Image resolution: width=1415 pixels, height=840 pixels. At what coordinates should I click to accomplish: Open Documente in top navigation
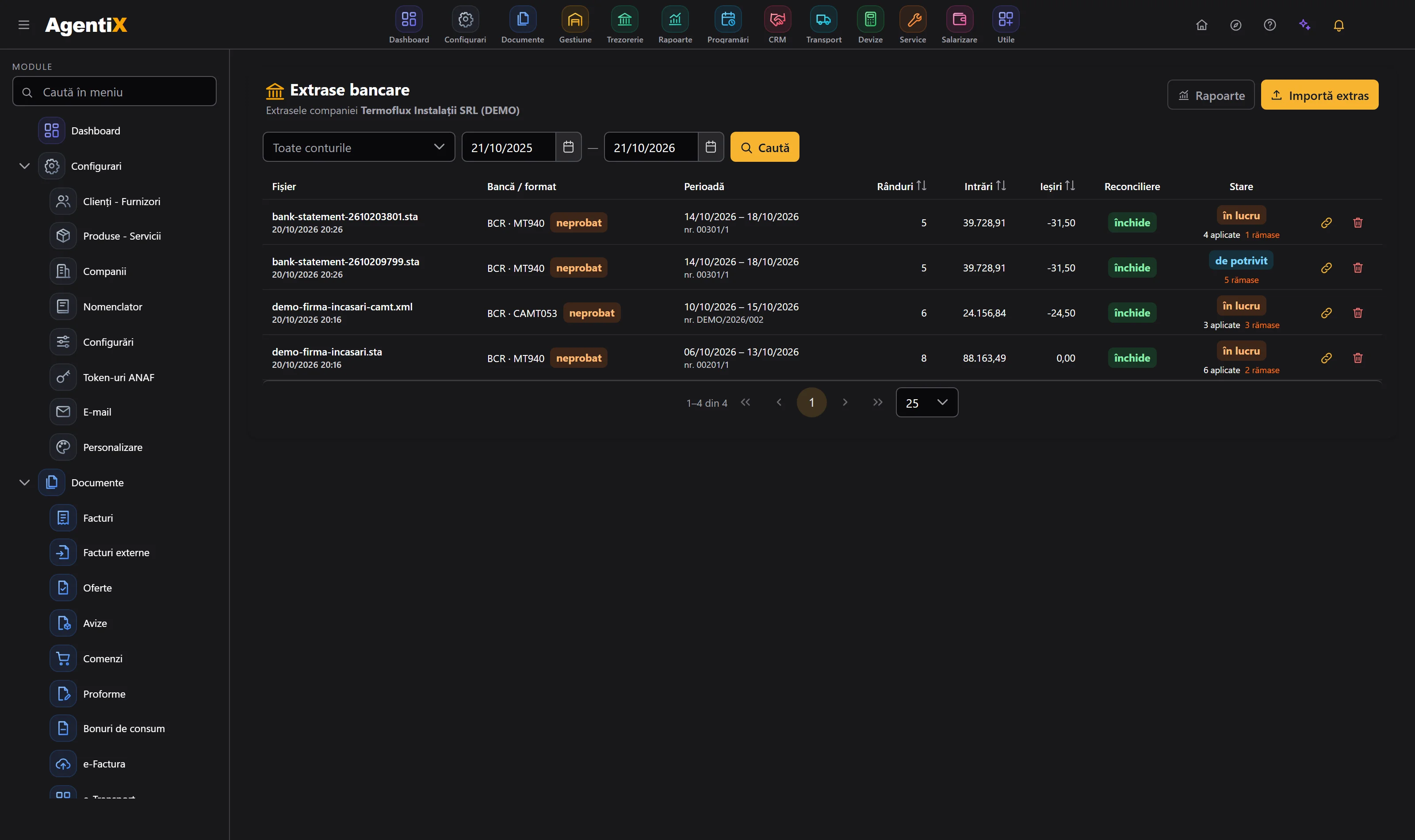522,25
